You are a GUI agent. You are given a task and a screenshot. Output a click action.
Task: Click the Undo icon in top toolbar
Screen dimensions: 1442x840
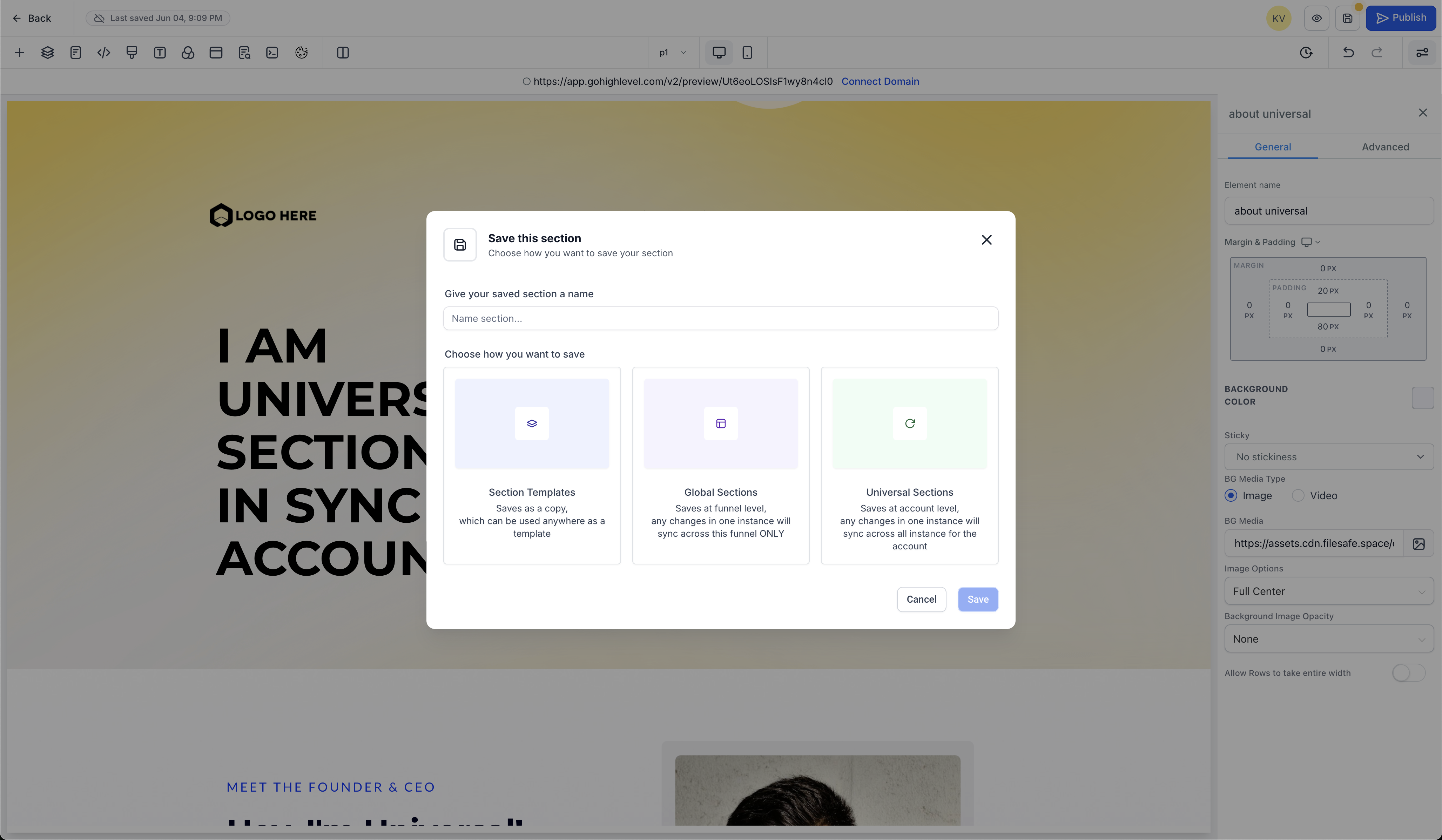pyautogui.click(x=1348, y=52)
